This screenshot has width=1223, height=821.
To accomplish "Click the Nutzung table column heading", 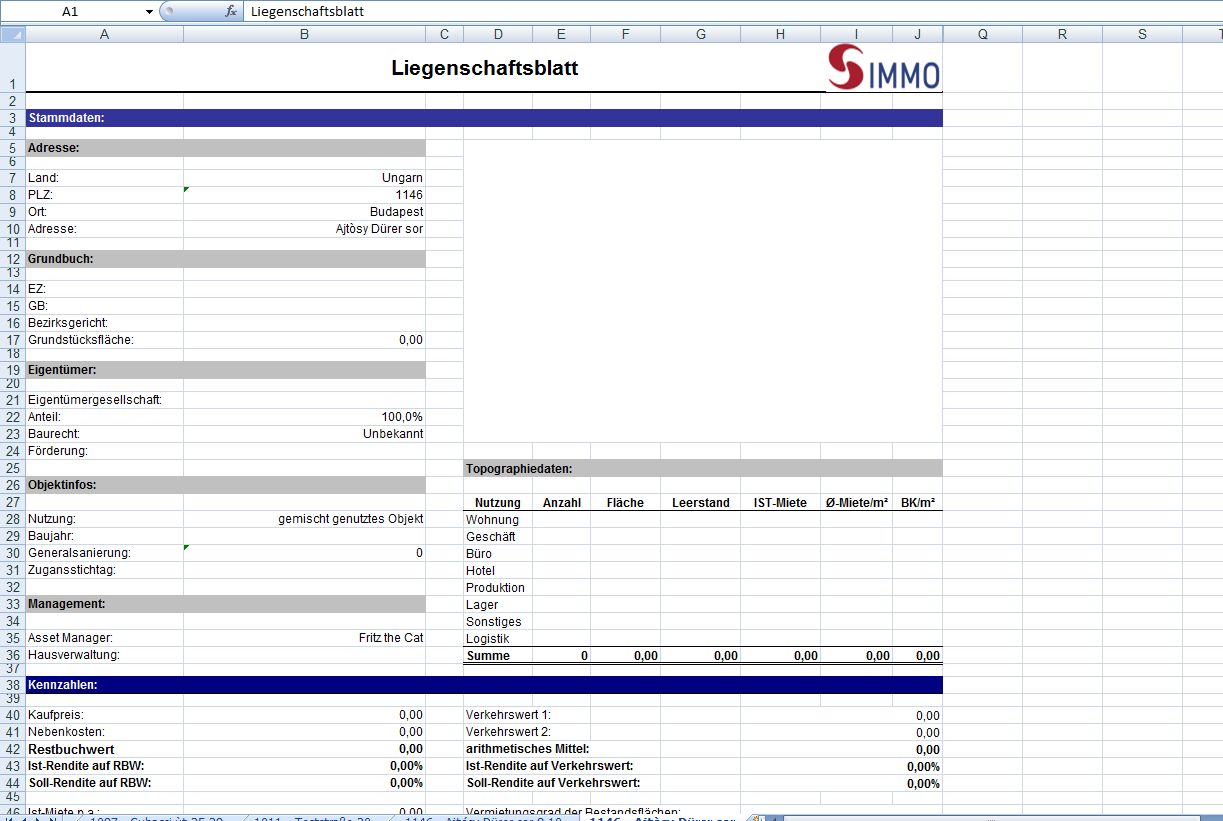I will pos(498,502).
